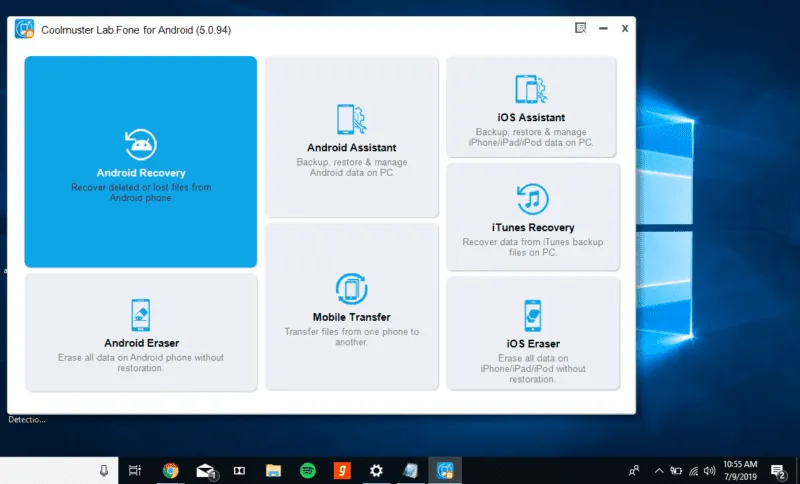The image size is (800, 484).
Task: Select the Mobile Transfer tile label
Action: coord(352,317)
